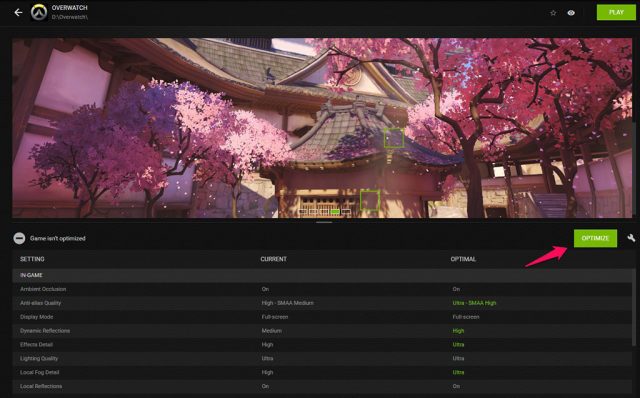This screenshot has height=398, width=640.
Task: Click the D:\Overwatch\ install path
Action: [69, 17]
